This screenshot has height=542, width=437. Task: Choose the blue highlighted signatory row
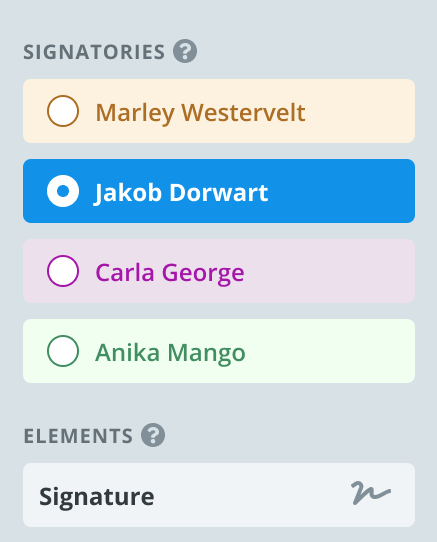point(219,191)
